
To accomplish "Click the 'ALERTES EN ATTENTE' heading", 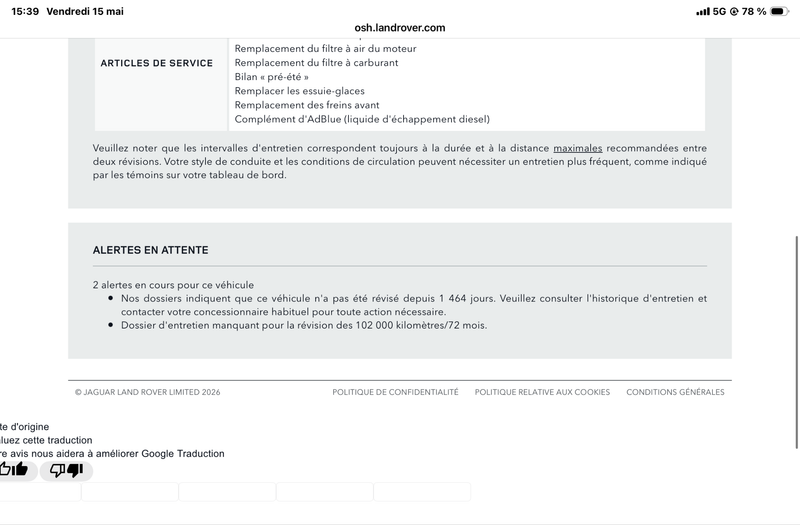I will 151,250.
